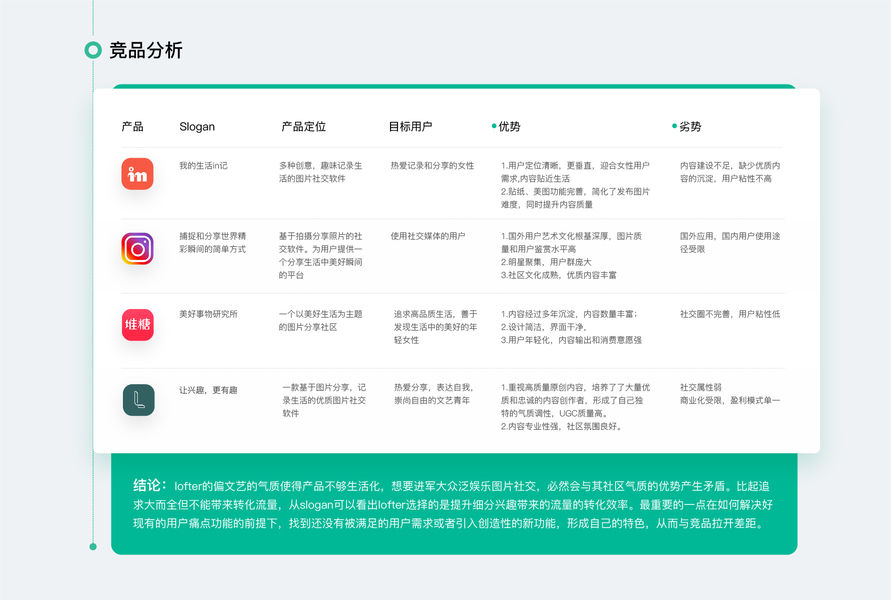
Task: Select the 产品定位 column header
Action: (304, 127)
